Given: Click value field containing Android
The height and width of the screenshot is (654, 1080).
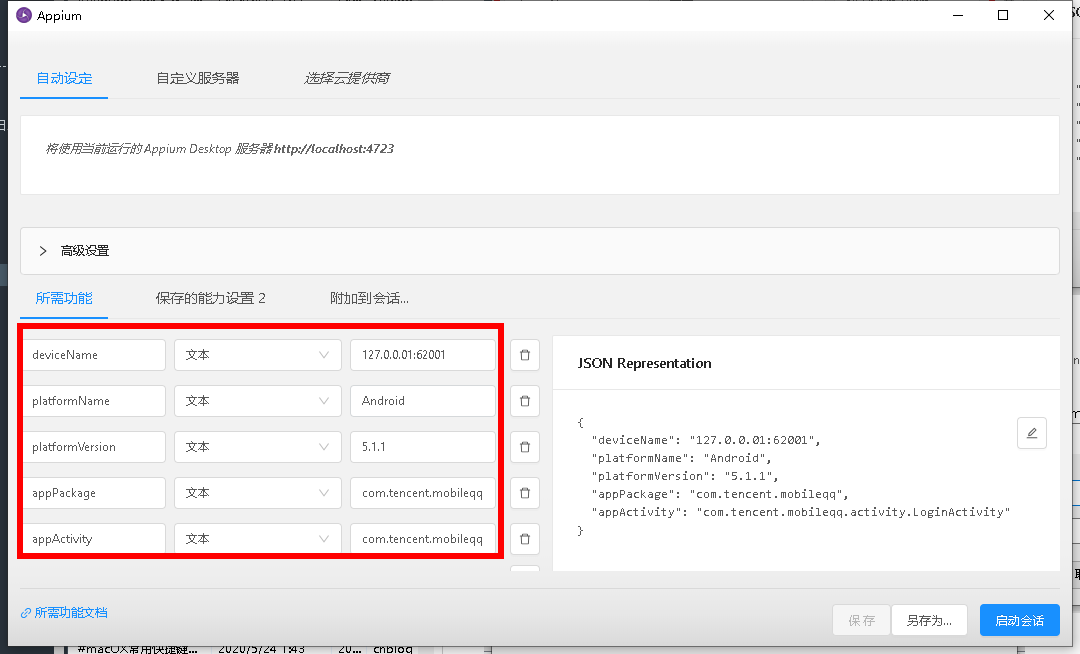Looking at the screenshot, I should click(423, 401).
